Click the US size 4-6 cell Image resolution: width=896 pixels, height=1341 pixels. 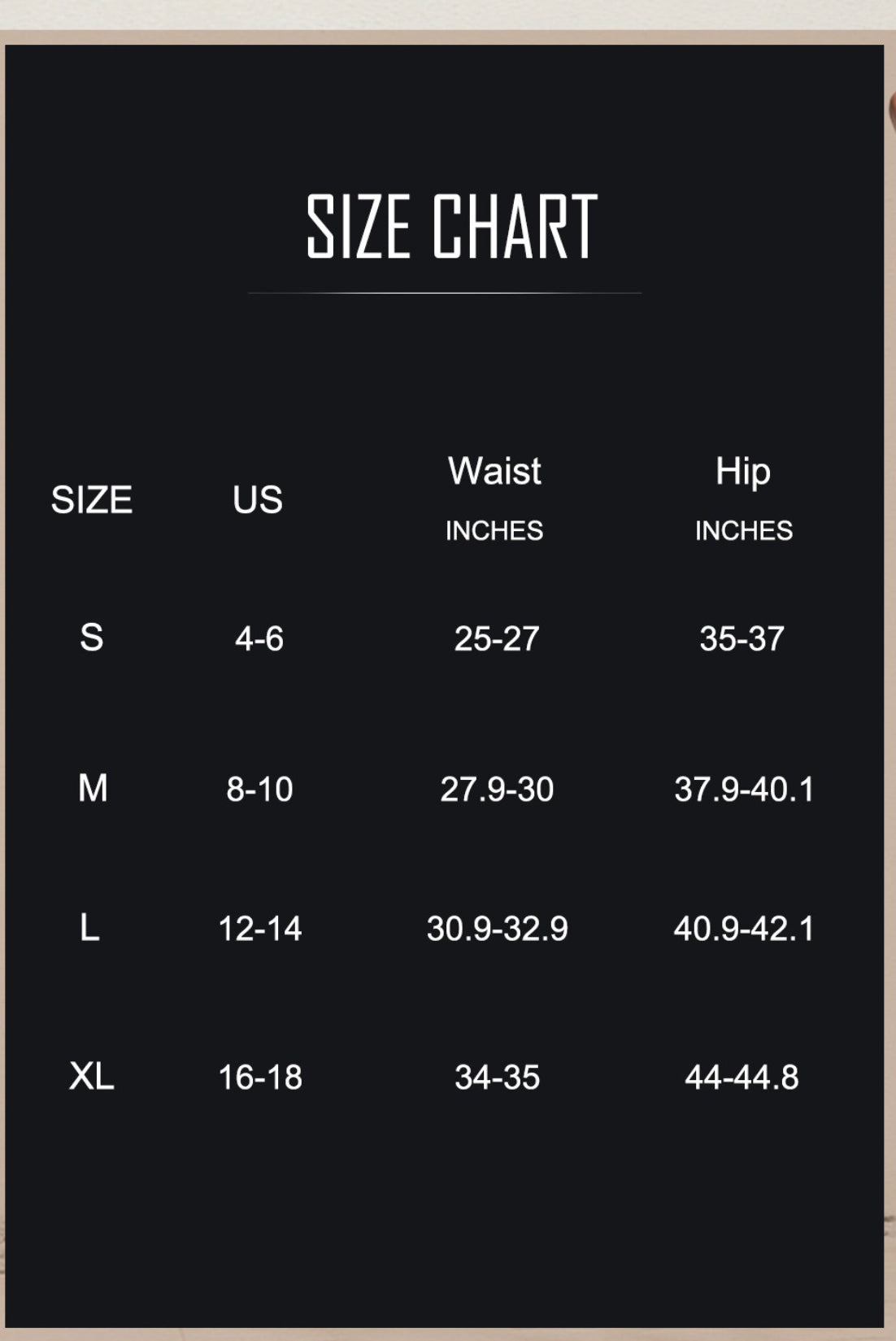(x=259, y=639)
